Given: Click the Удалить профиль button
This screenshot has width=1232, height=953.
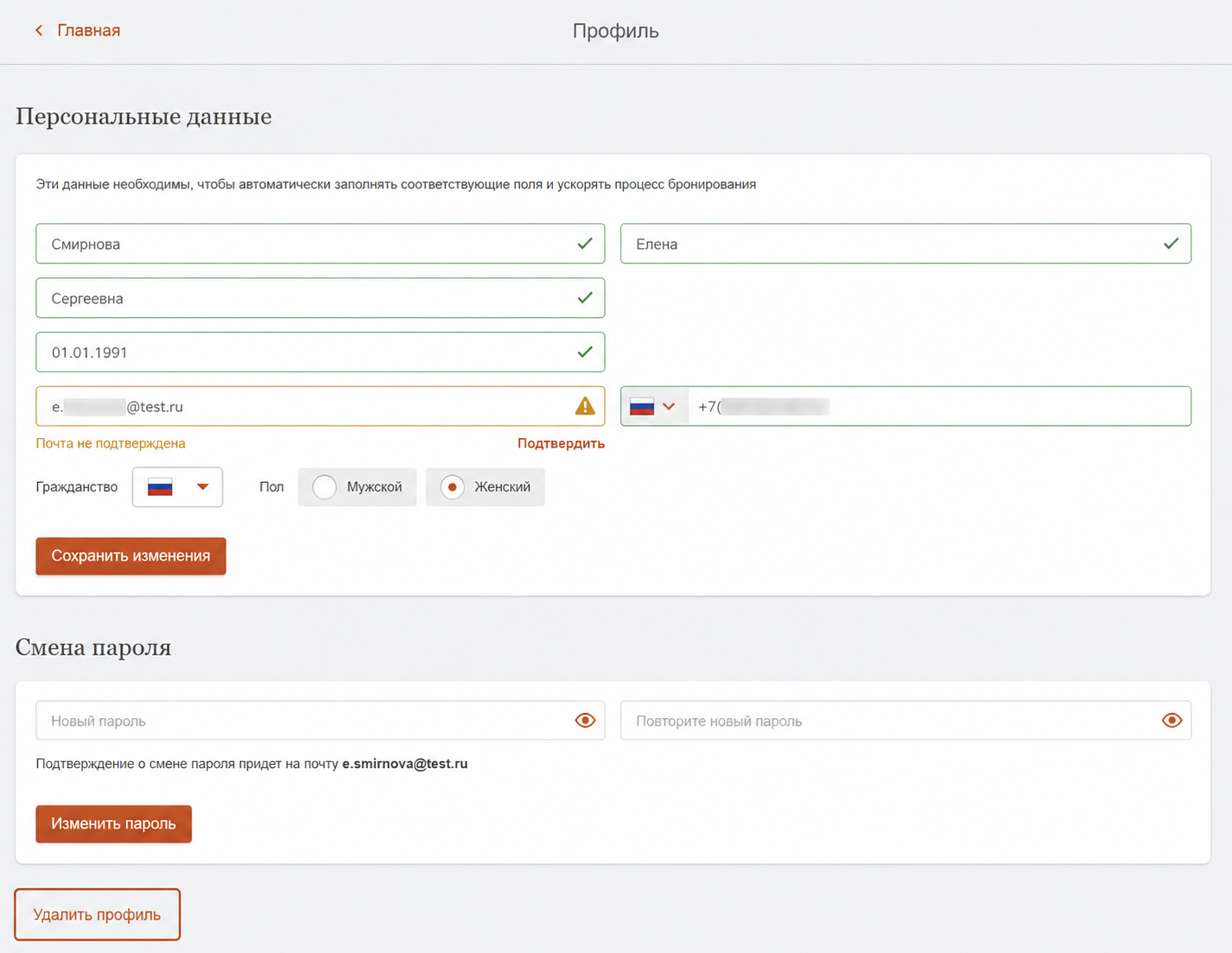Looking at the screenshot, I should (x=97, y=914).
